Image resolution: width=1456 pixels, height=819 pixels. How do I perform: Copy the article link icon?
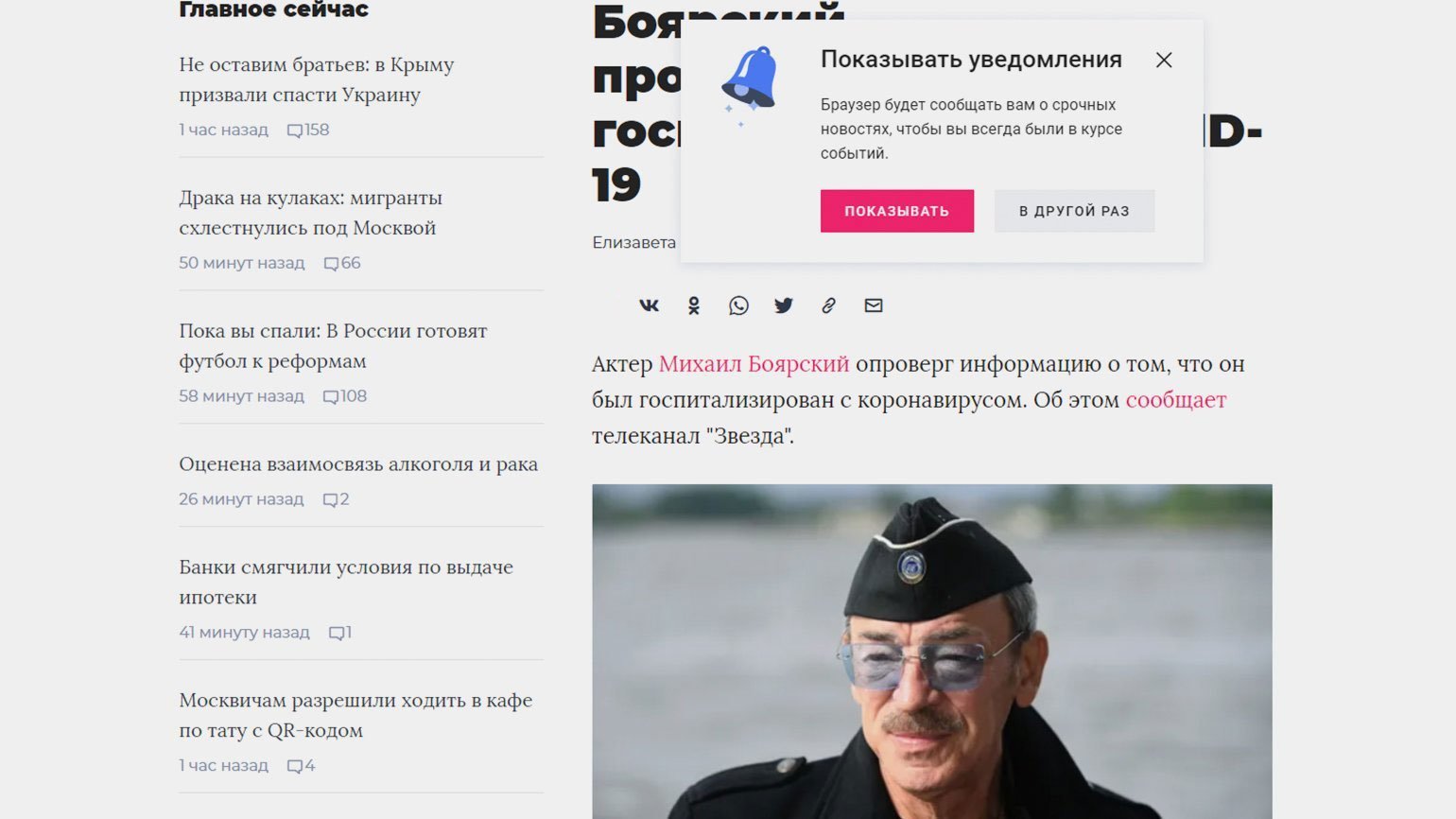point(828,305)
